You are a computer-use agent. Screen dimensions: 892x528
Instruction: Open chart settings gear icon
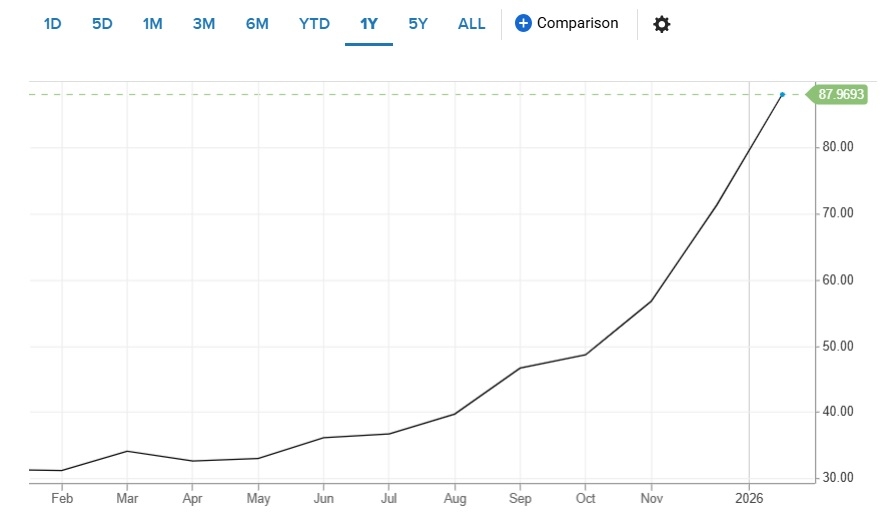pos(661,24)
